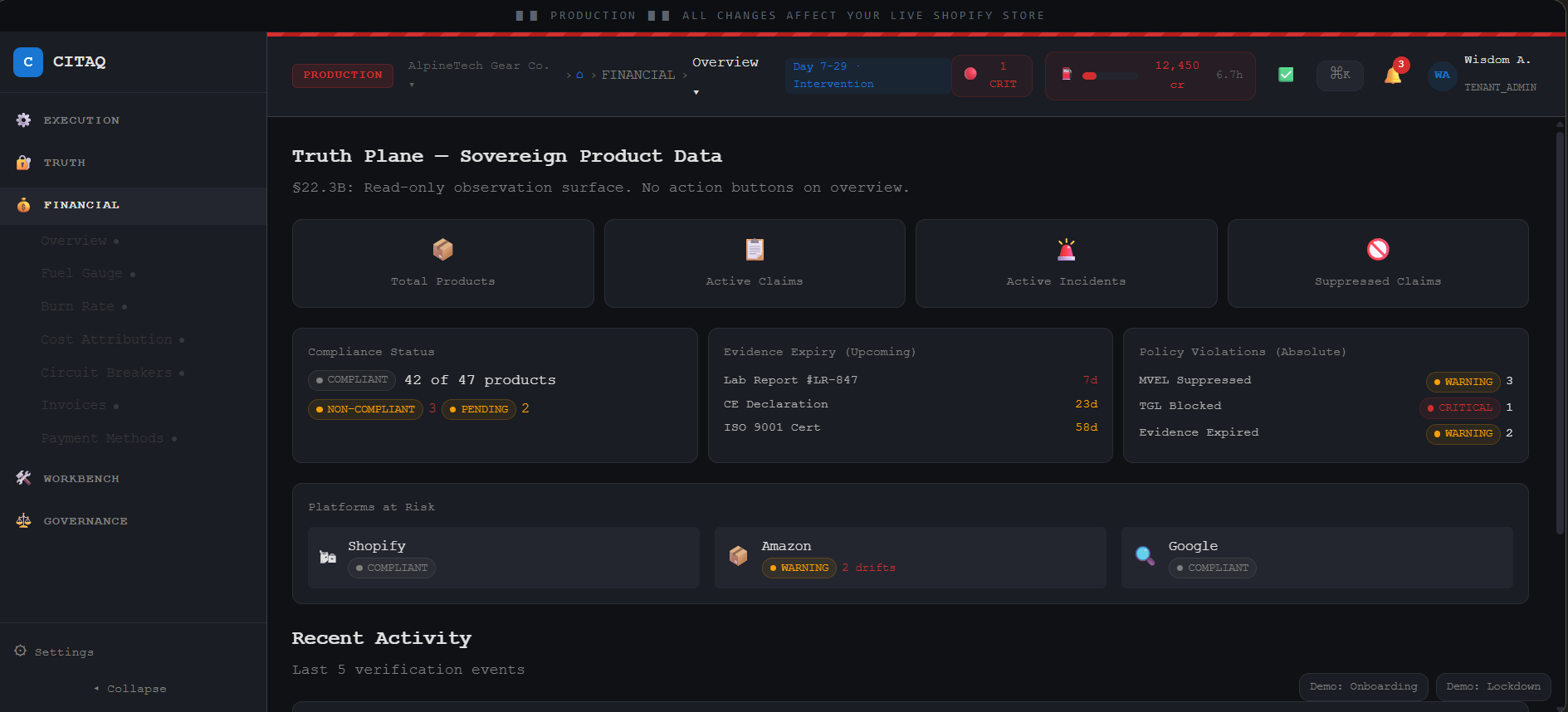Open notifications bell with 3 badge
Image resolution: width=1568 pixels, height=712 pixels.
tap(1394, 75)
